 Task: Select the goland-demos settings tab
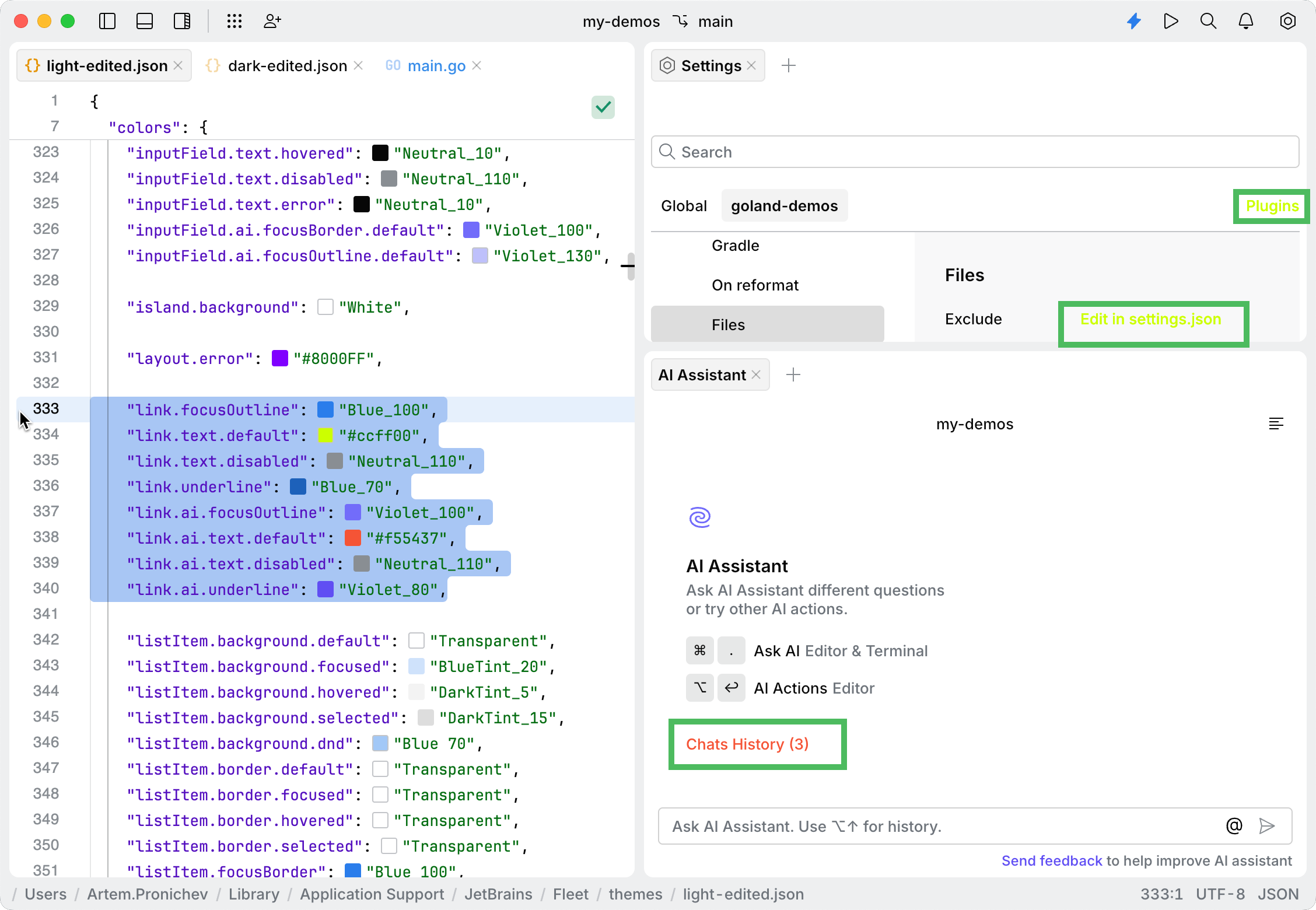tap(784, 206)
